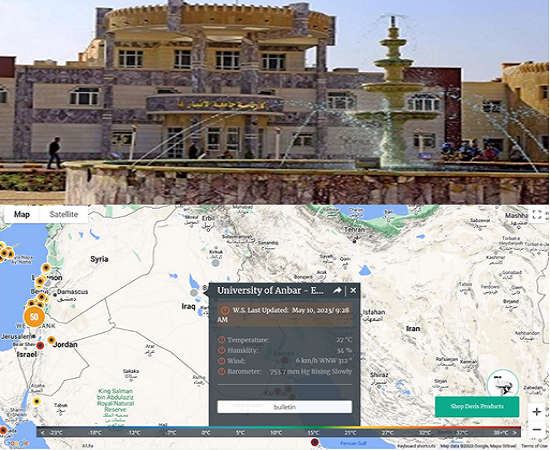Viewport: 550px width, 450px height.
Task: Toggle fullscreen map view
Action: coord(537,214)
